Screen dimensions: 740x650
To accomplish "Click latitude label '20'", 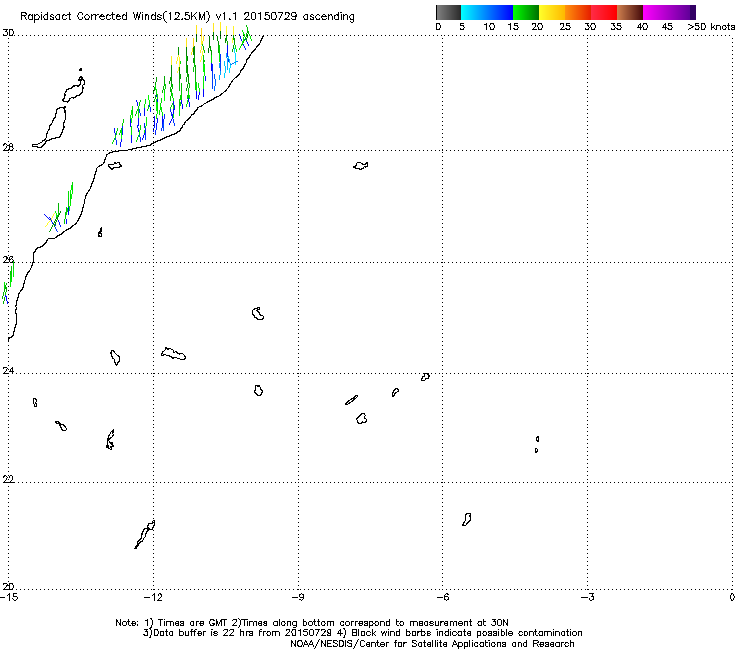I will tap(8, 587).
